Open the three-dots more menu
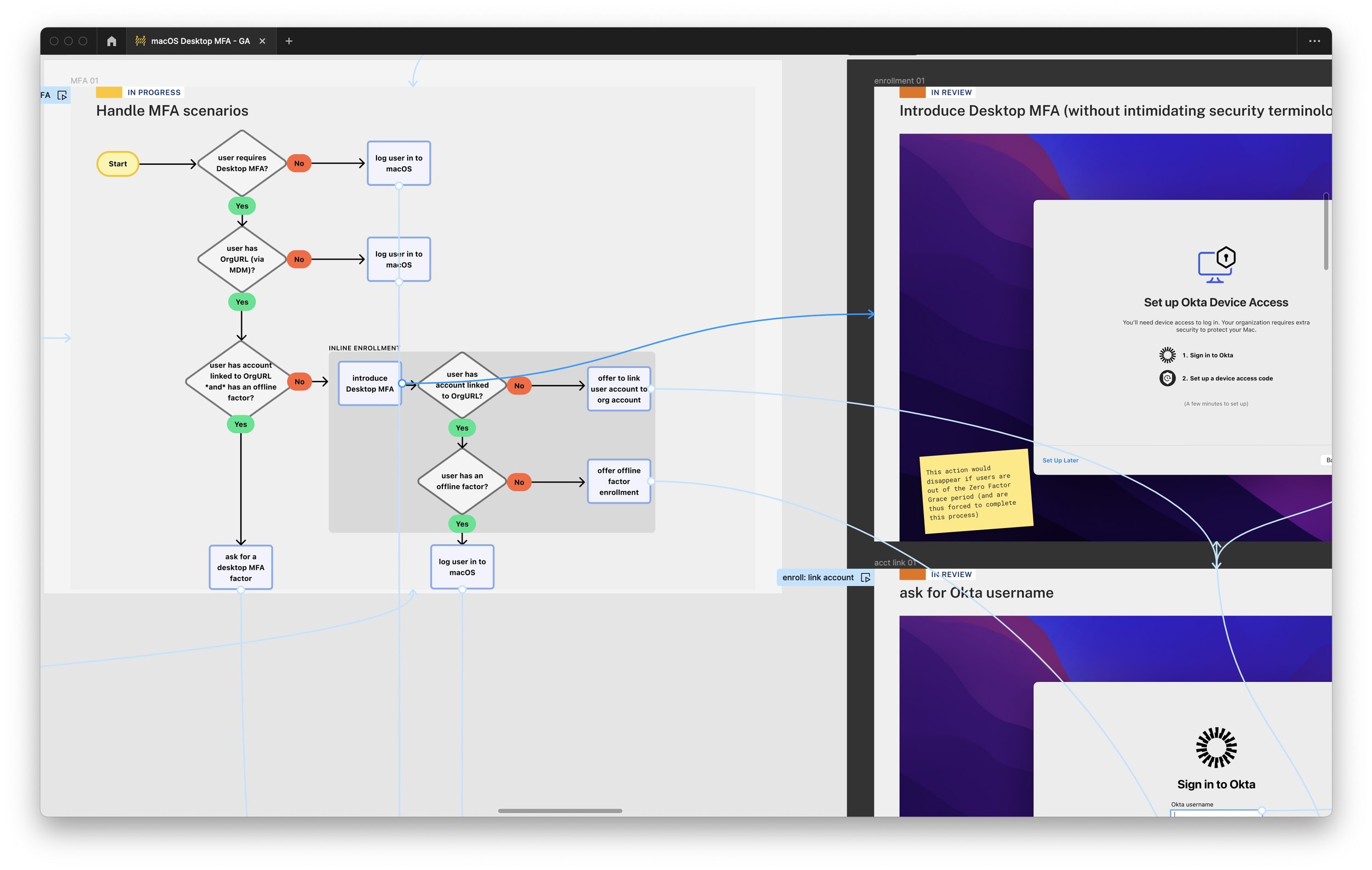Image resolution: width=1372 pixels, height=870 pixels. pyautogui.click(x=1314, y=41)
